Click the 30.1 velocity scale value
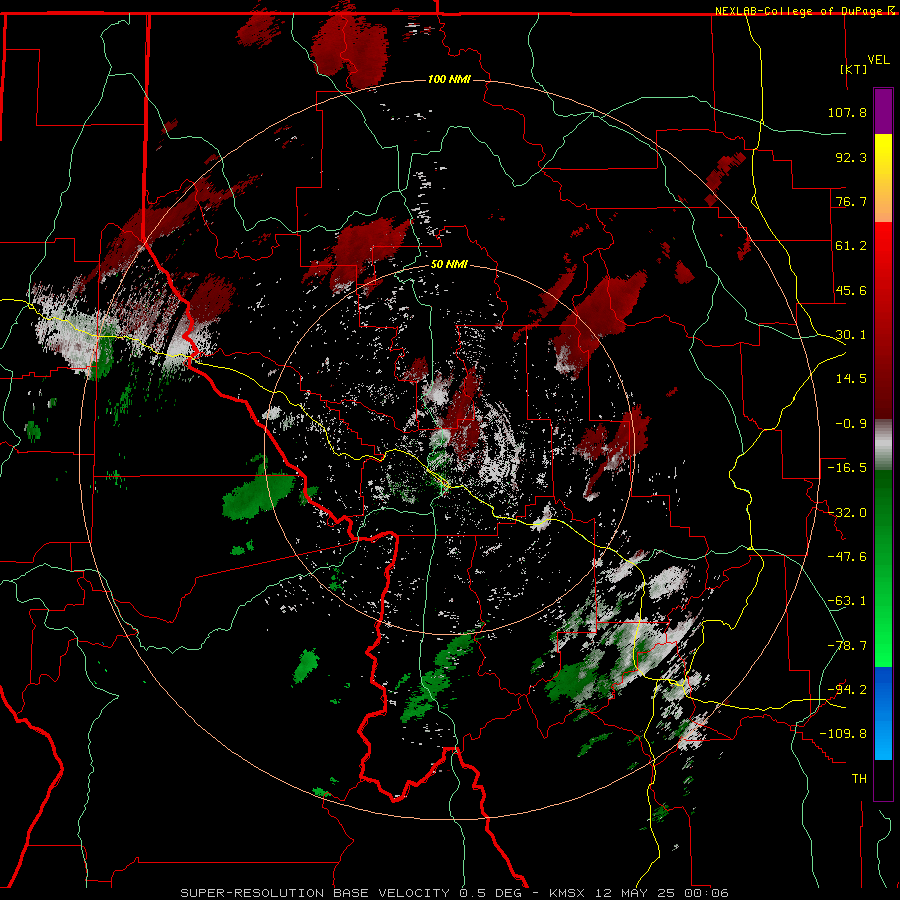900x900 pixels. [x=851, y=335]
